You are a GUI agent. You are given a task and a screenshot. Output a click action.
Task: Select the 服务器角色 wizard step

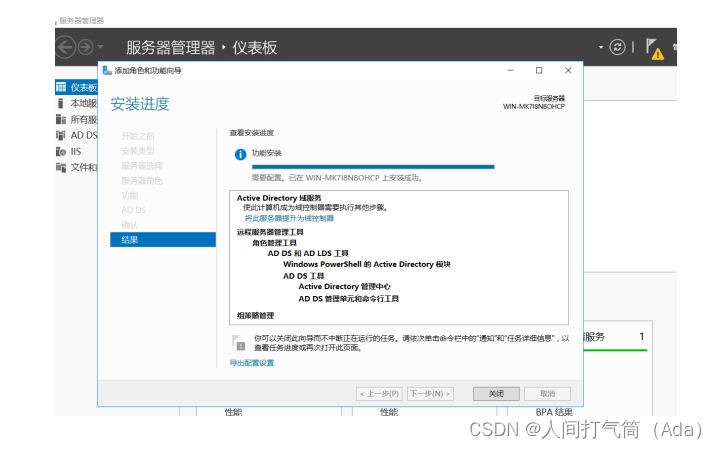point(142,181)
